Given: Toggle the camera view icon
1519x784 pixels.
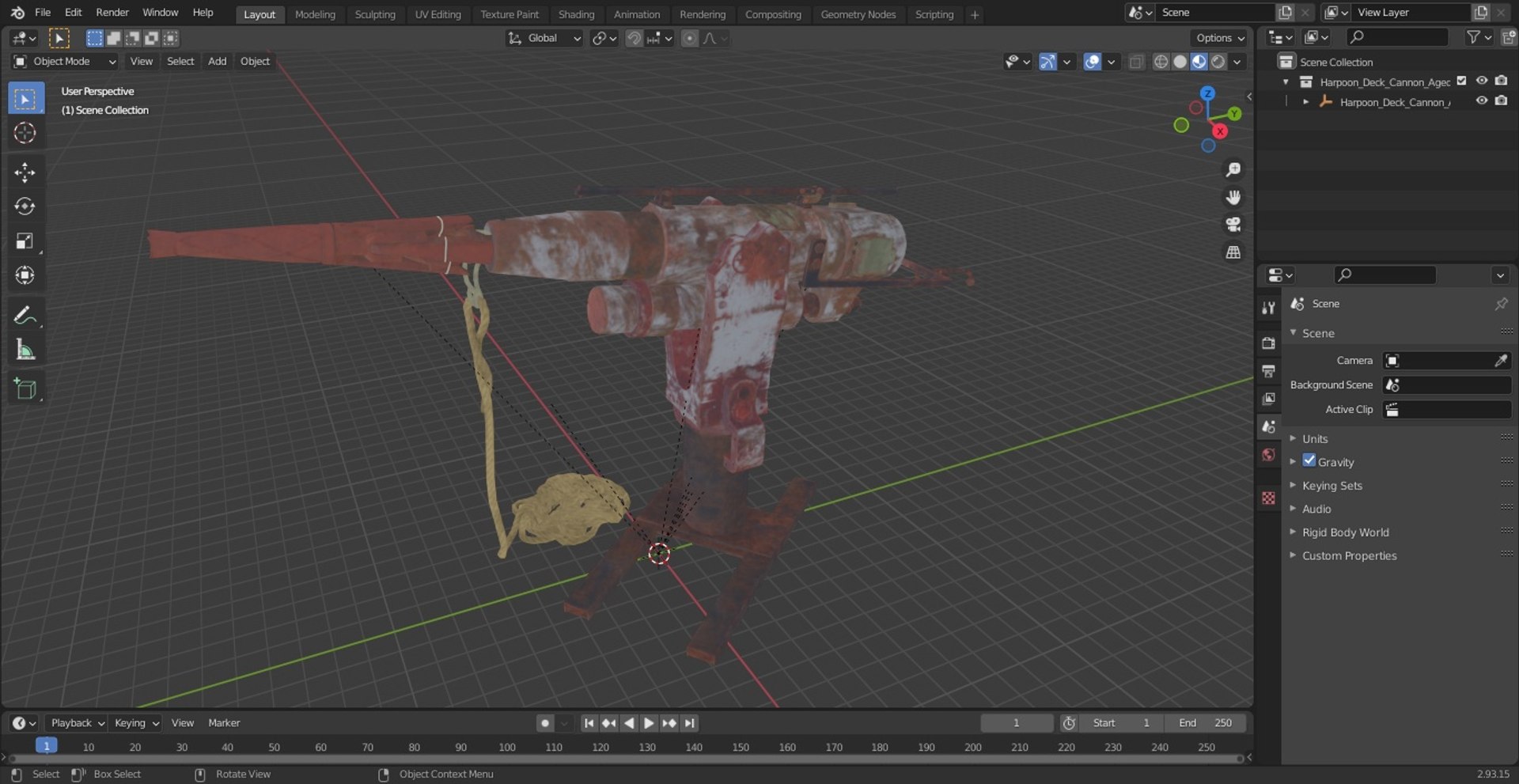Looking at the screenshot, I should coord(1233,225).
